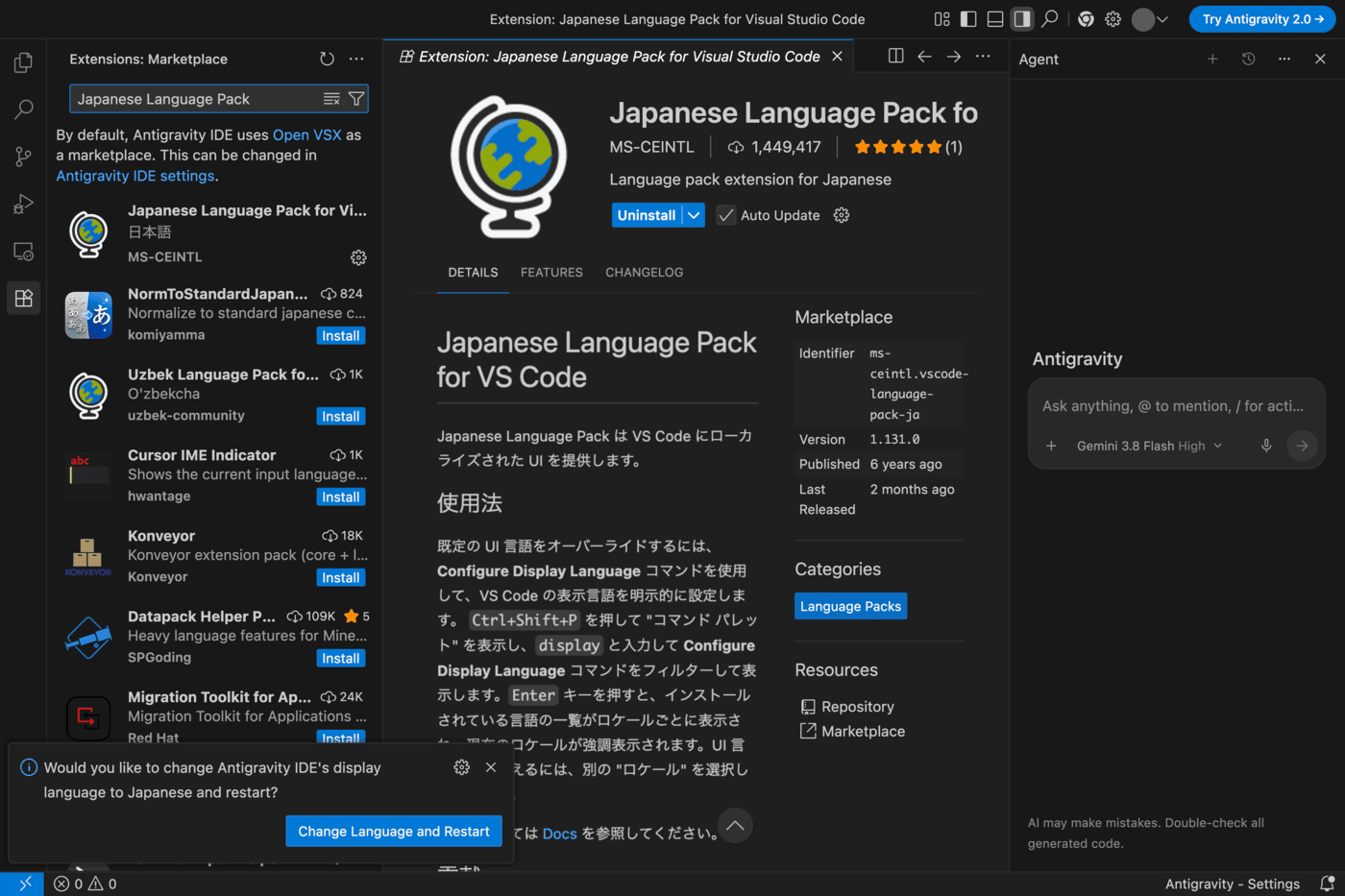Click the Language Packs category tag
Viewport: 1345px width, 896px height.
850,606
